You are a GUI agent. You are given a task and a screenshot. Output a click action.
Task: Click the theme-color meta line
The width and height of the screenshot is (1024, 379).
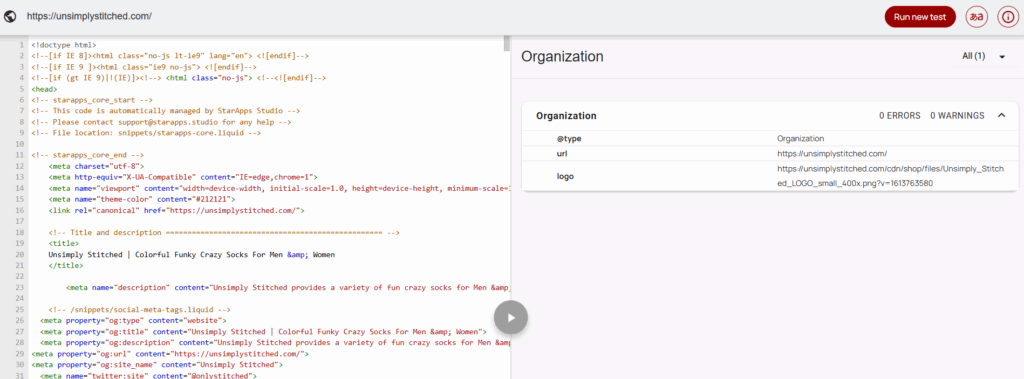coord(142,199)
